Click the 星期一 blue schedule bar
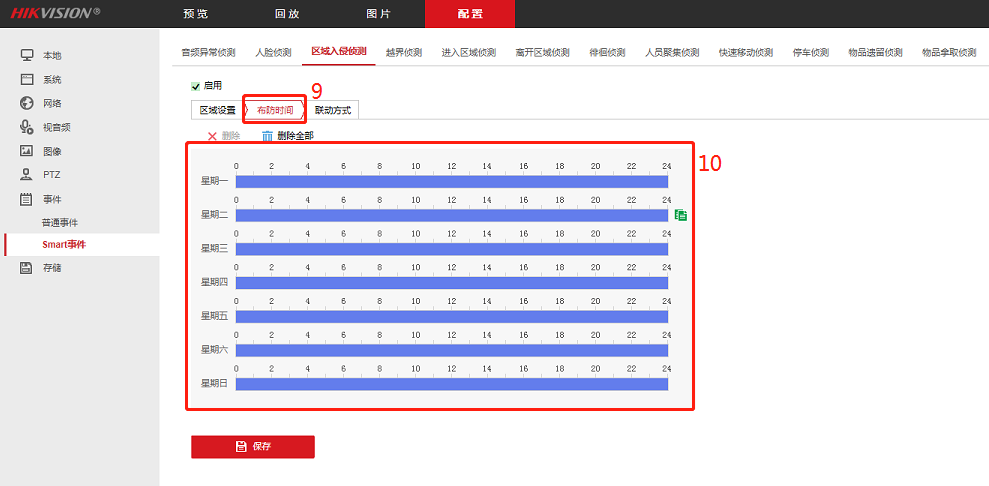The width and height of the screenshot is (989, 486). (451, 181)
